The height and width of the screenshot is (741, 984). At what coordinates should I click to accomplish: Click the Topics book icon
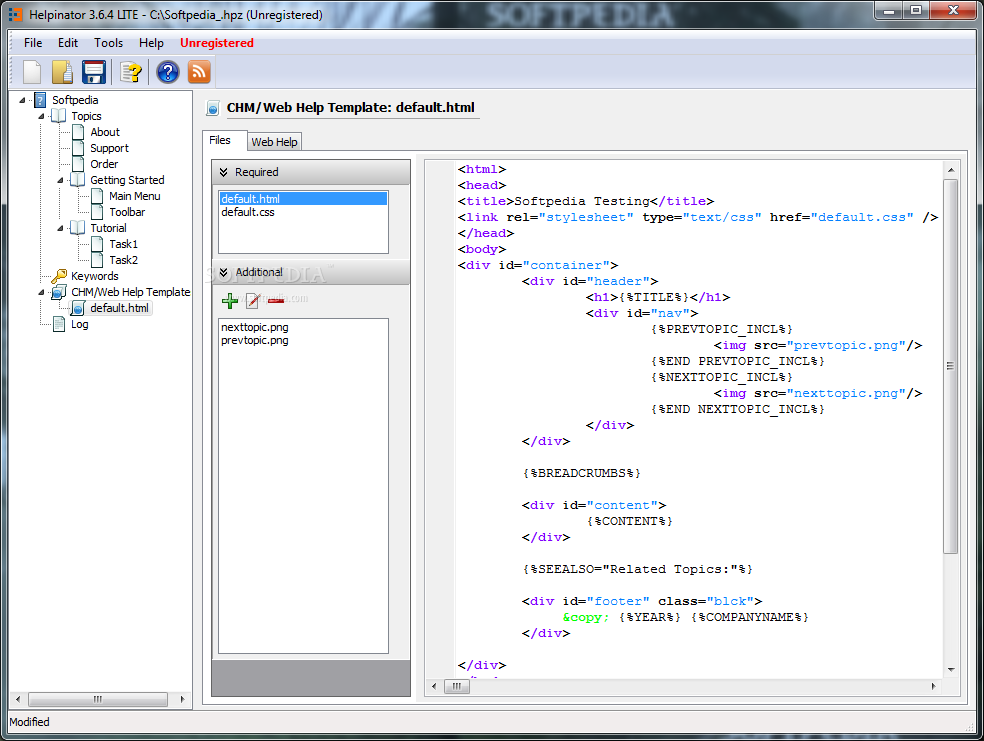(x=58, y=116)
